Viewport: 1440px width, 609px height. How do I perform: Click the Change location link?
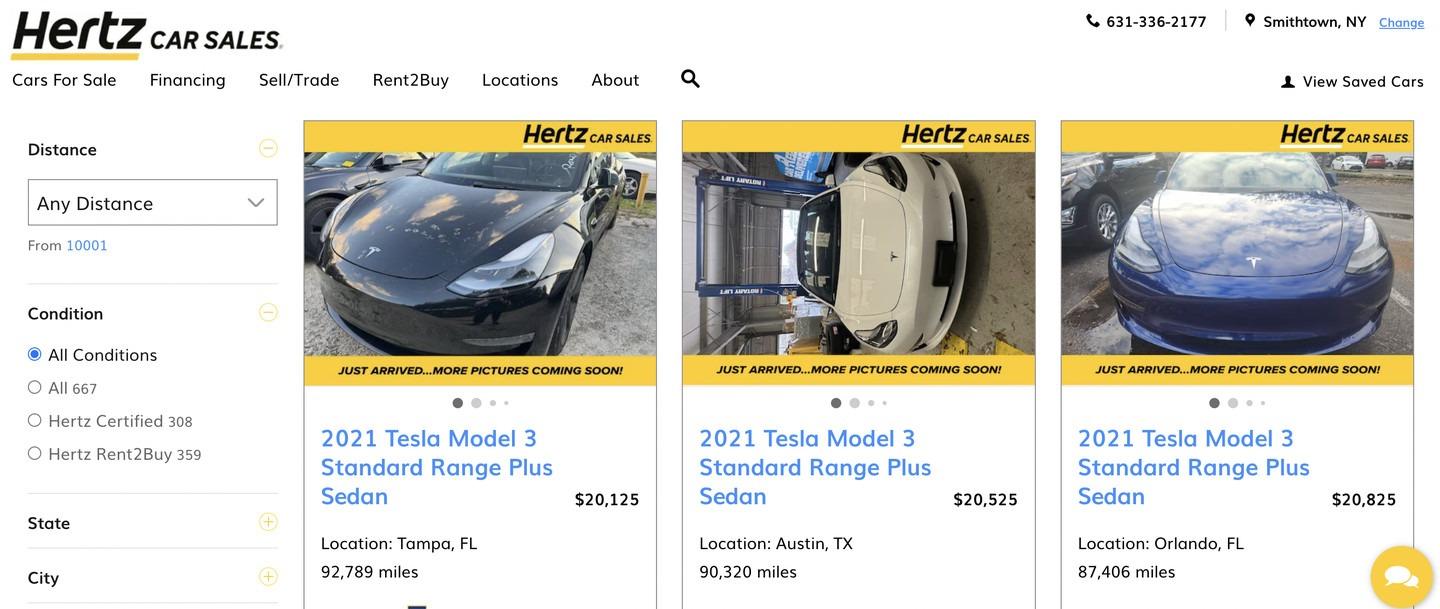[x=1401, y=22]
